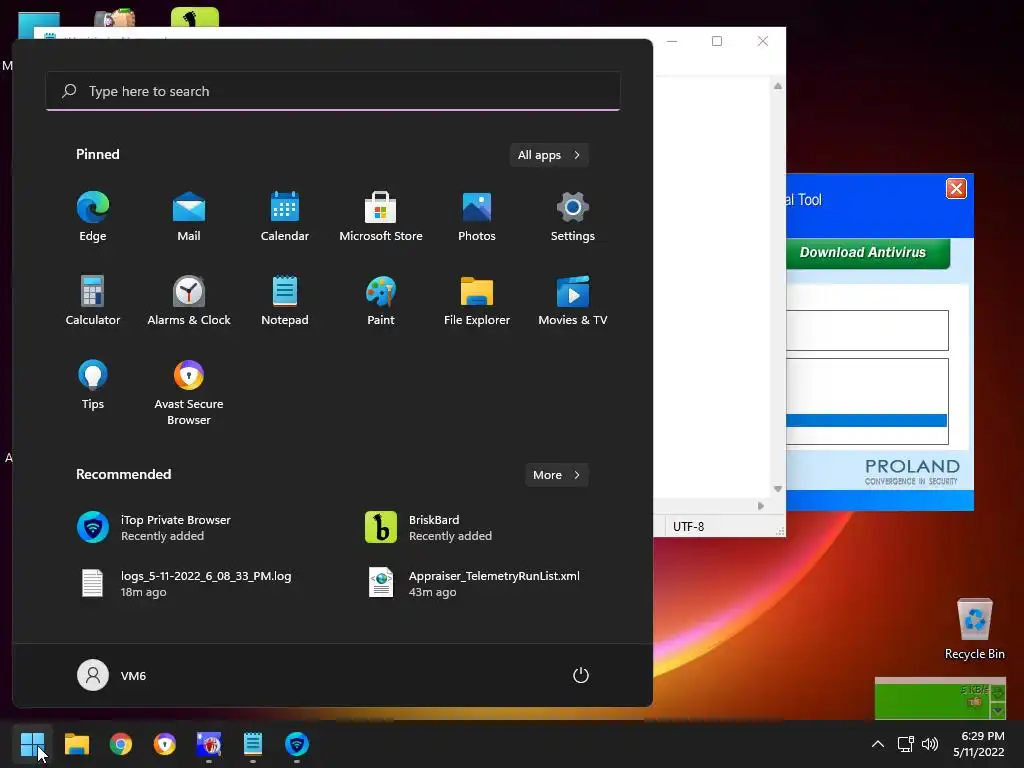Open File Explorer from the taskbar
The image size is (1024, 768).
click(76, 744)
